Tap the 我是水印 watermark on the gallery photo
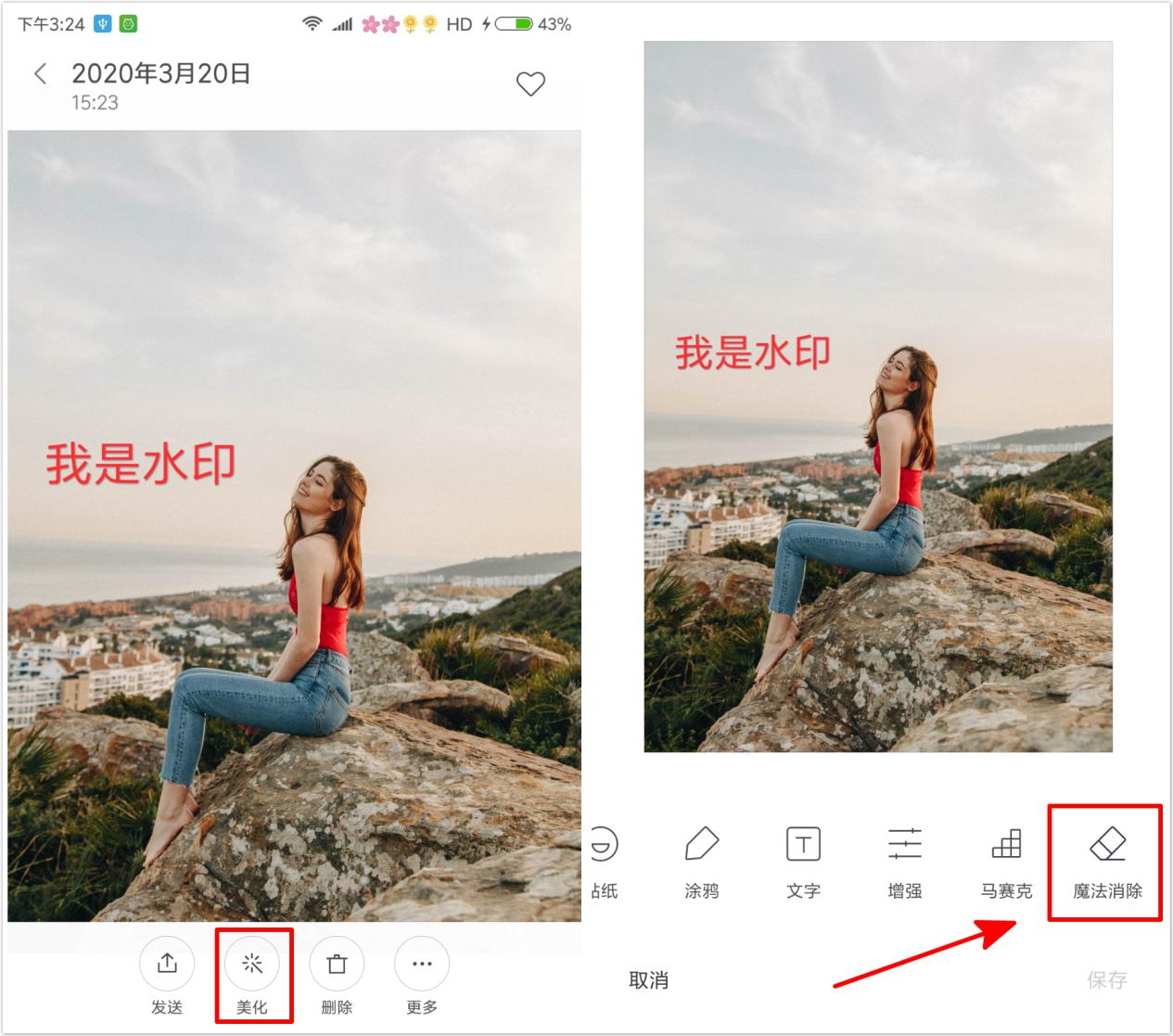The image size is (1173, 1036). (x=141, y=464)
